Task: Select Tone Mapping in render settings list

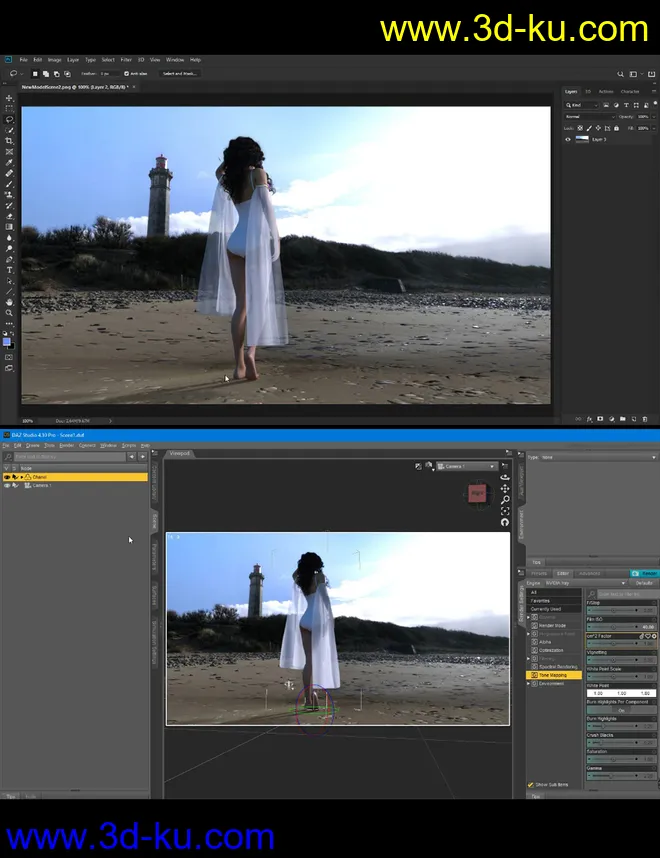Action: 553,675
